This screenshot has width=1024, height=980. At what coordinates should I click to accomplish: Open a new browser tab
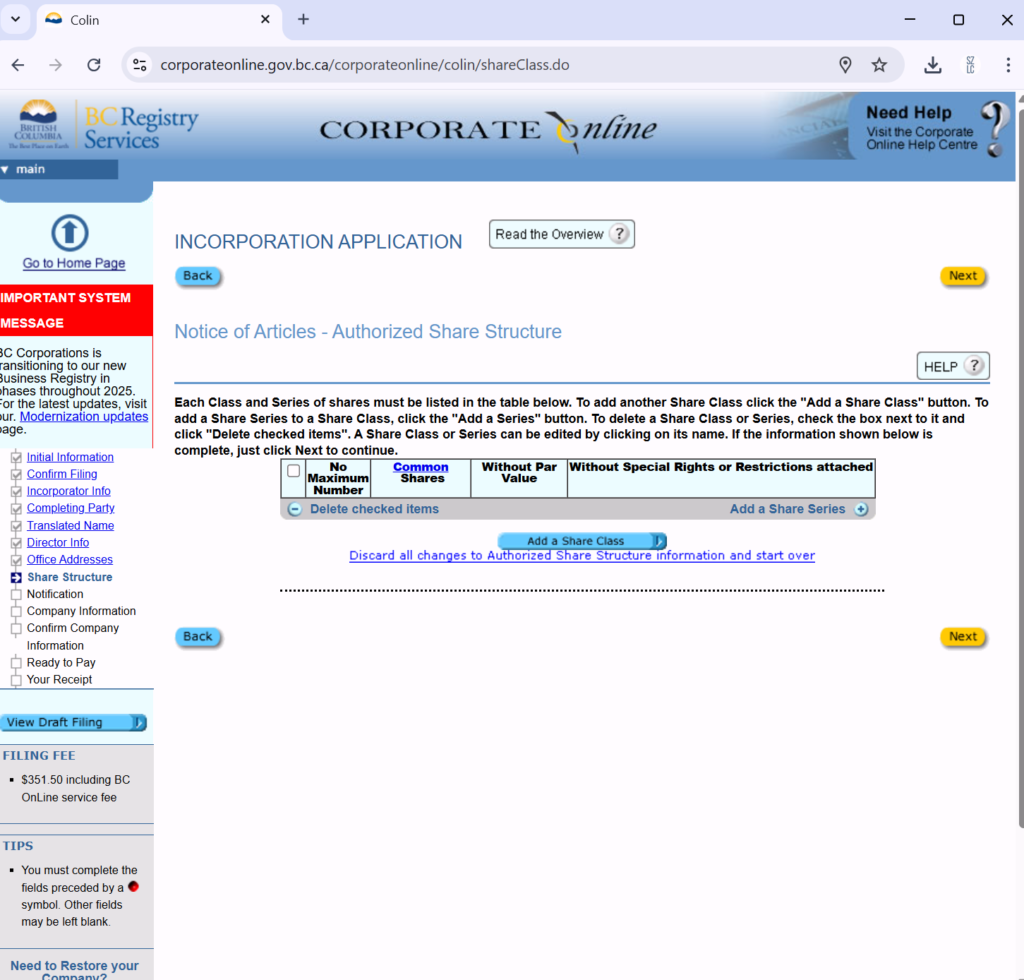coord(303,20)
